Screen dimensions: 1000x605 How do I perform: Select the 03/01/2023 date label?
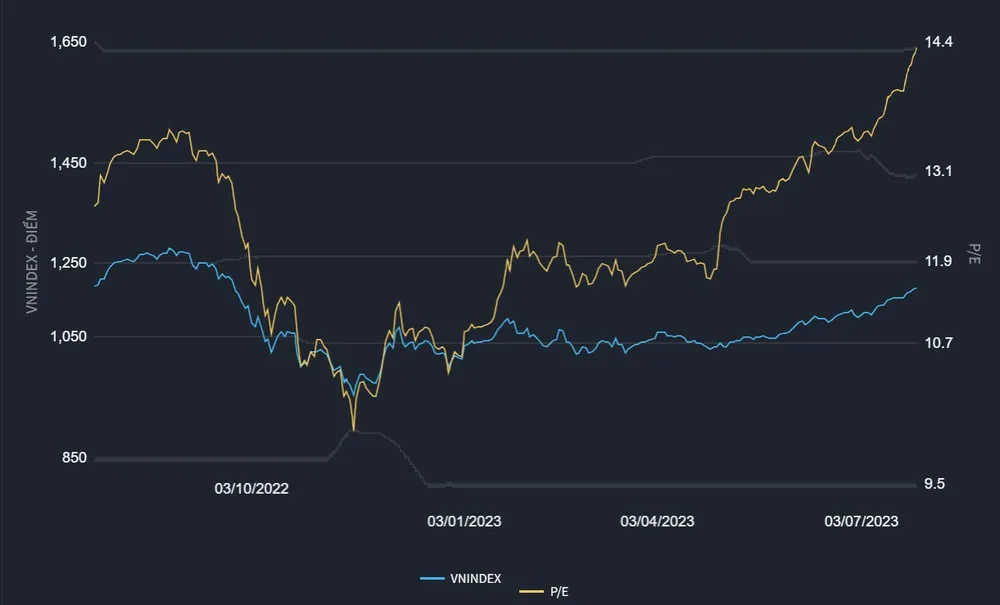coord(465,521)
